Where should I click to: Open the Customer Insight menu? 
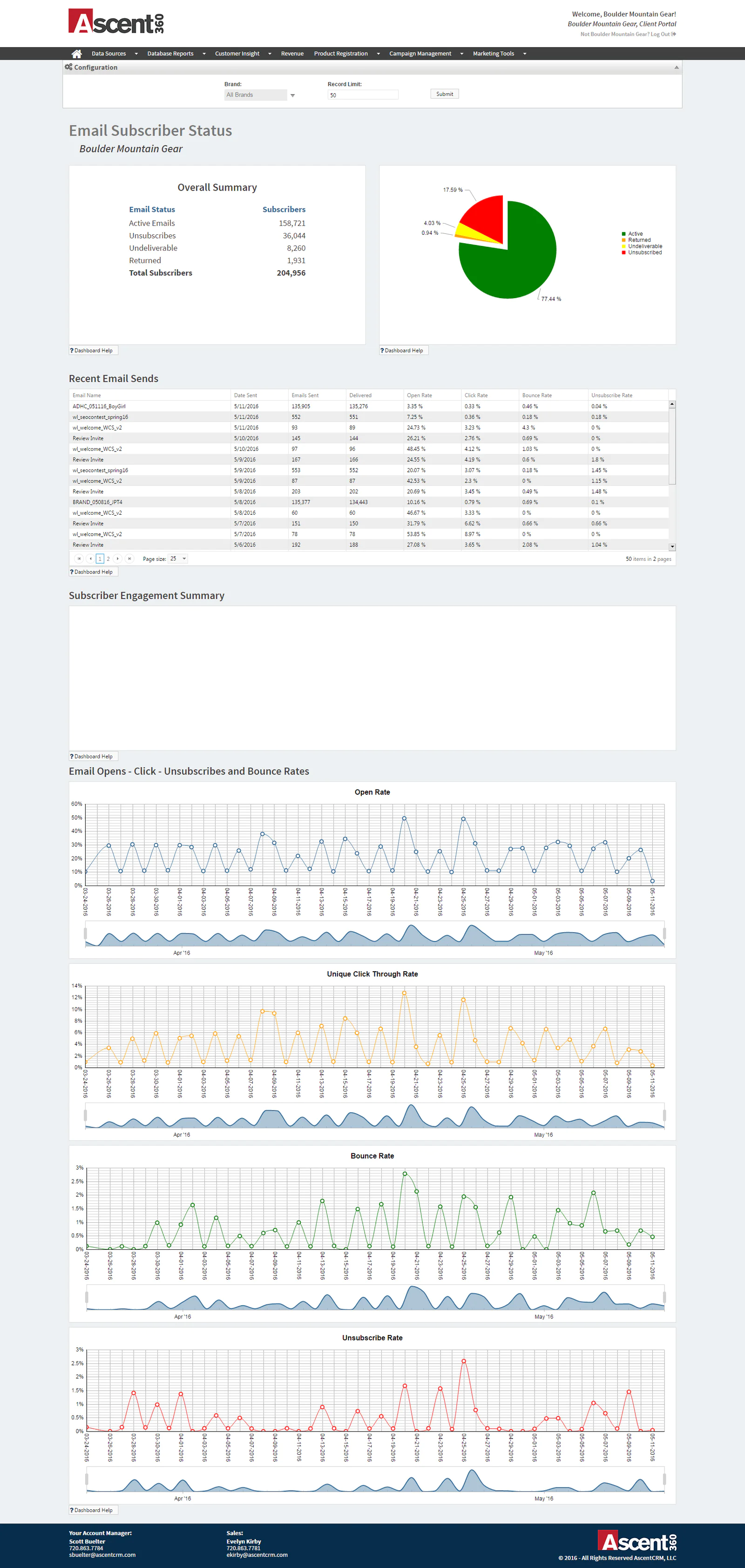237,54
